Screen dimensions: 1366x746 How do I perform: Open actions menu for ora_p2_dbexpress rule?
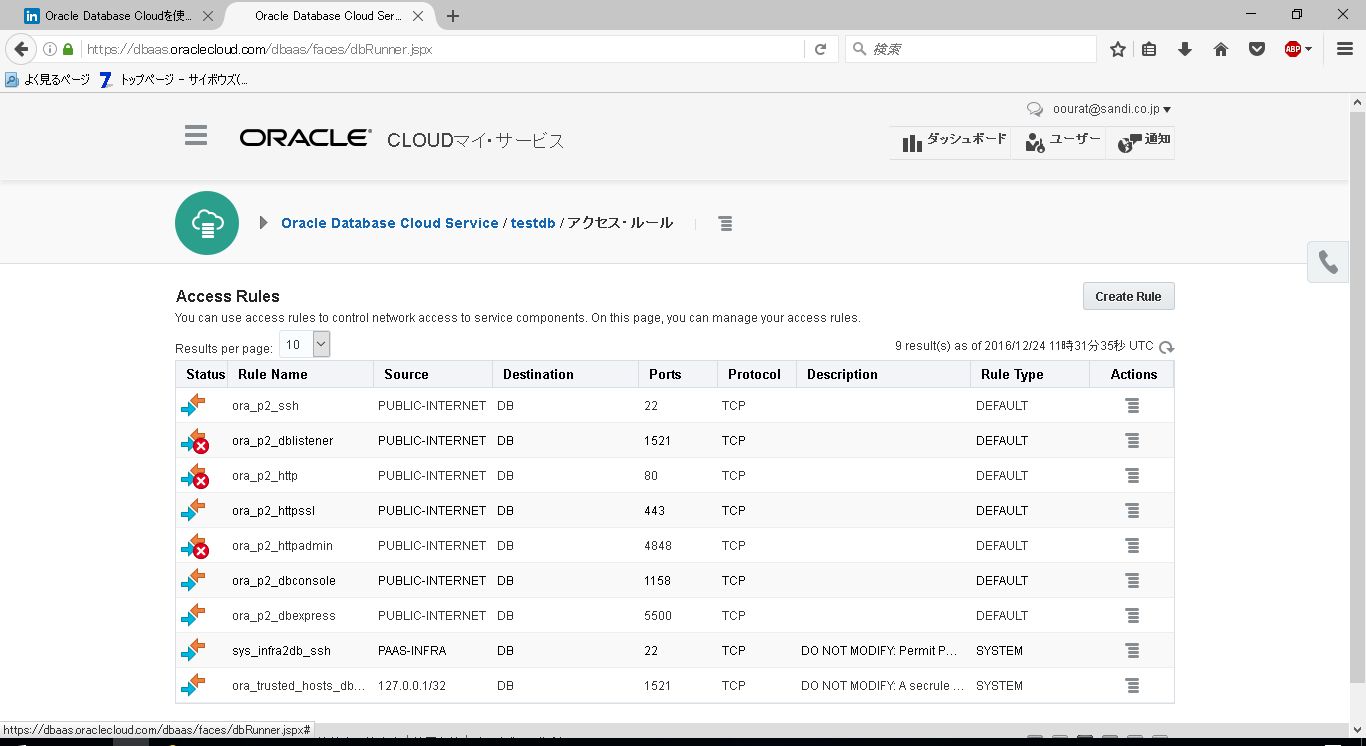pyautogui.click(x=1132, y=616)
